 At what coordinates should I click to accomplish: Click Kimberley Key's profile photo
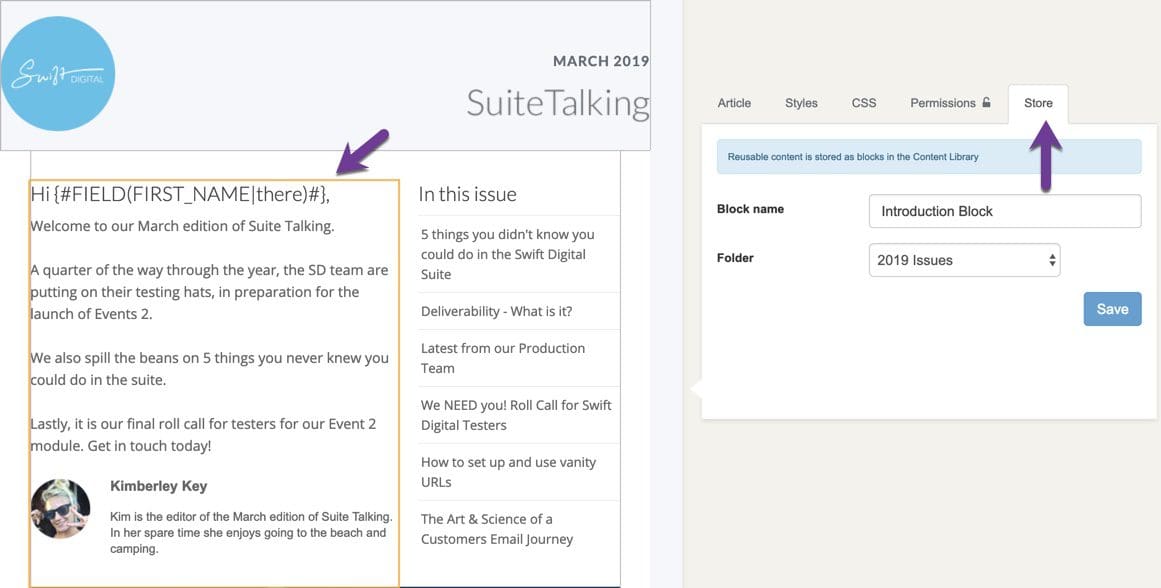tap(61, 509)
